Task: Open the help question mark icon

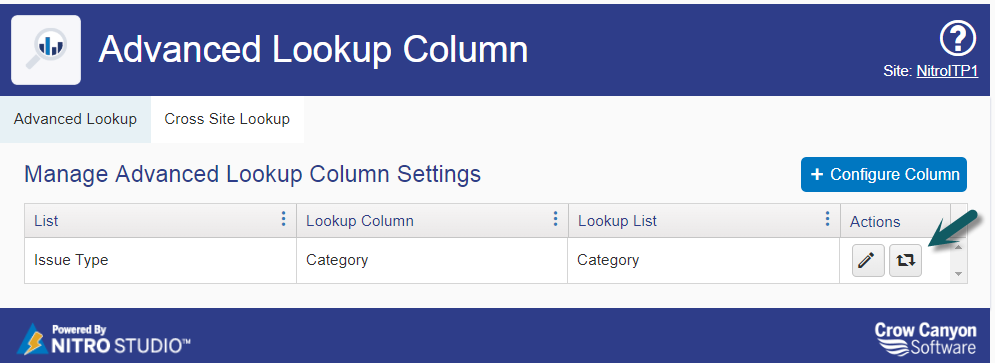Action: tap(957, 39)
